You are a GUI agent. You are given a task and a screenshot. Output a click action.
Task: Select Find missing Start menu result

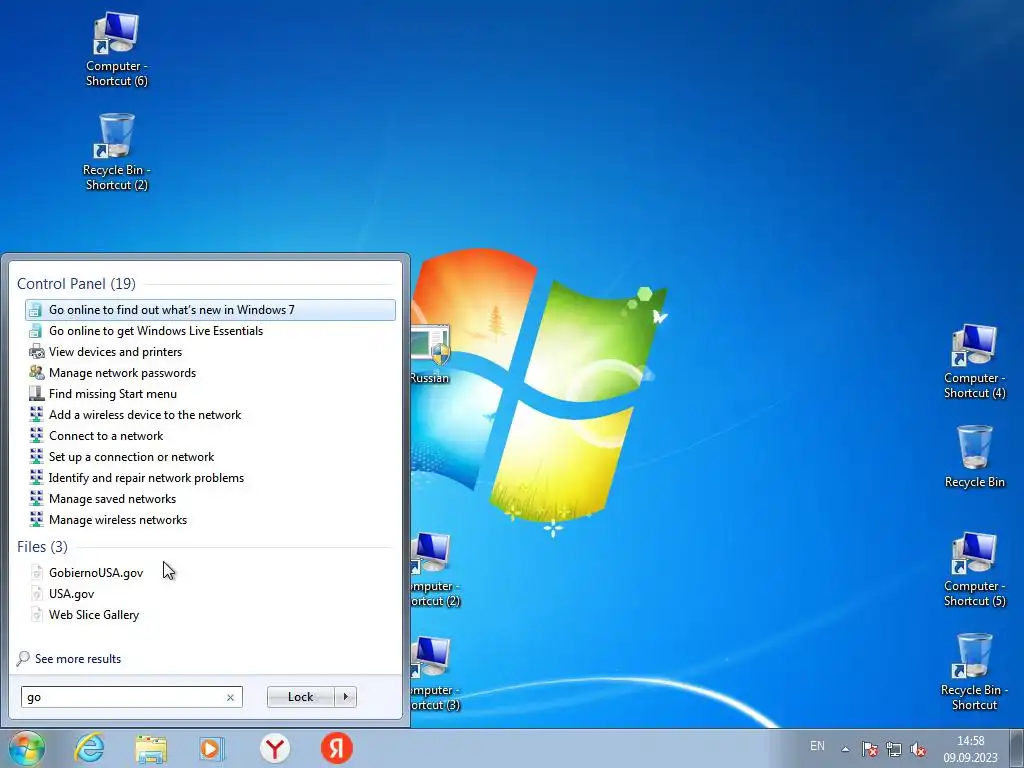pyautogui.click(x=210, y=394)
